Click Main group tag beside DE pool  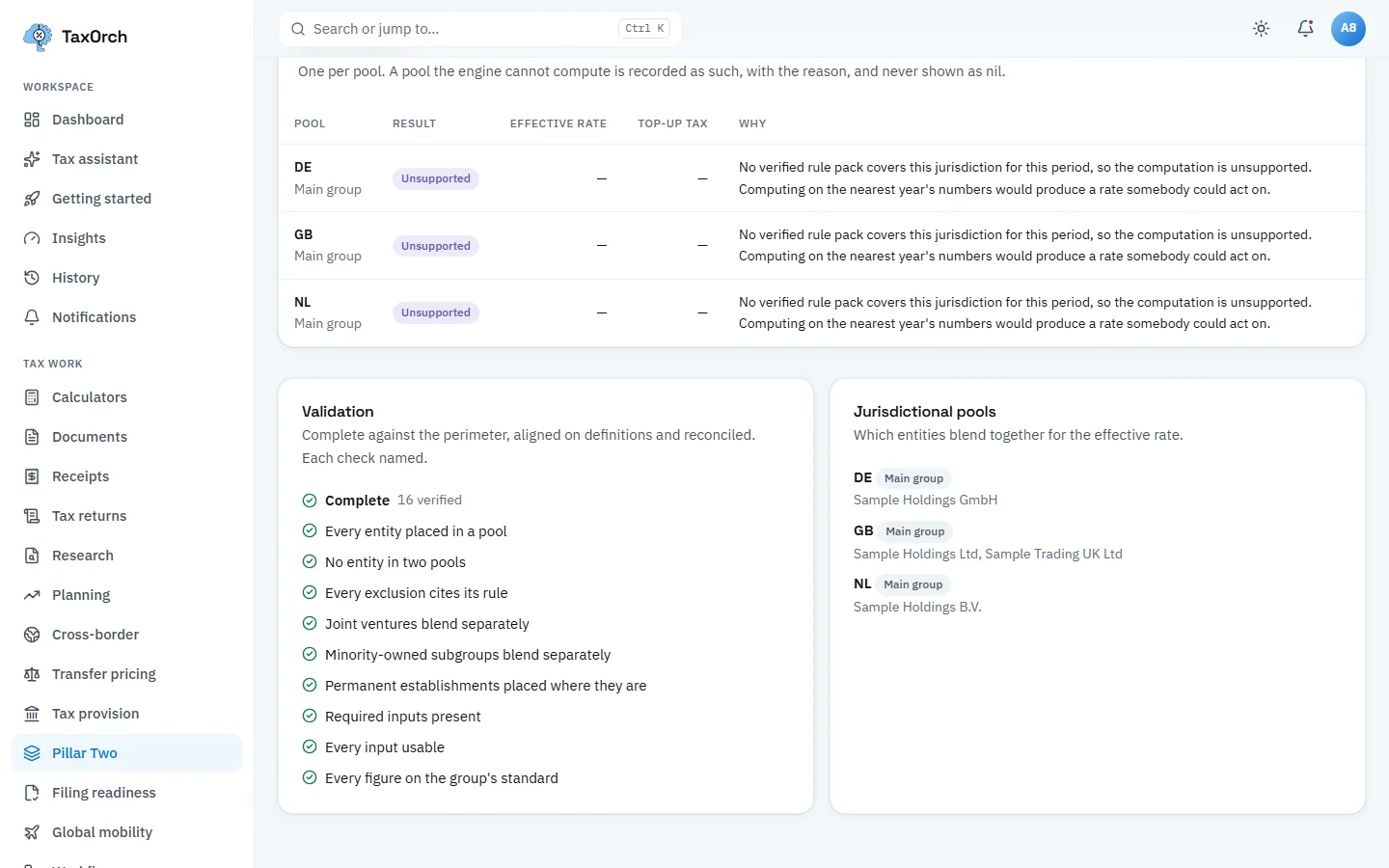[x=913, y=478]
